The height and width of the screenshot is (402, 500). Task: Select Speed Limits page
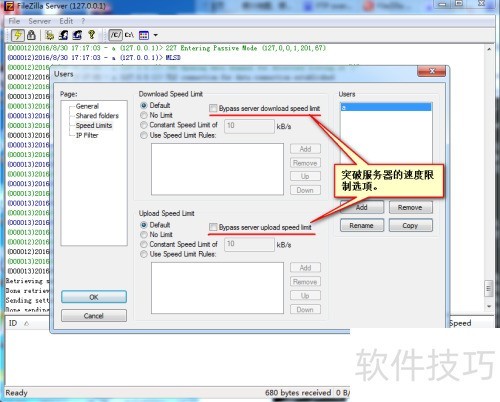coord(94,125)
